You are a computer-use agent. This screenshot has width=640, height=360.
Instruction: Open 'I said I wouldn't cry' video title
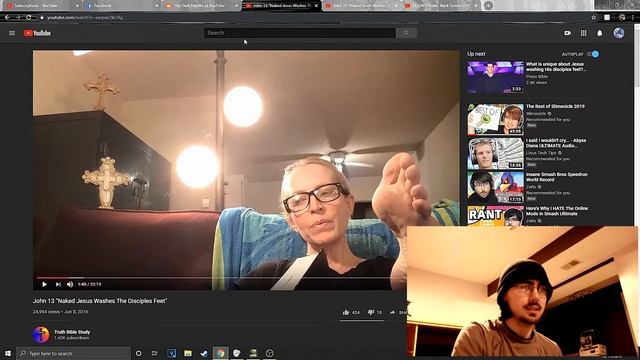click(556, 143)
